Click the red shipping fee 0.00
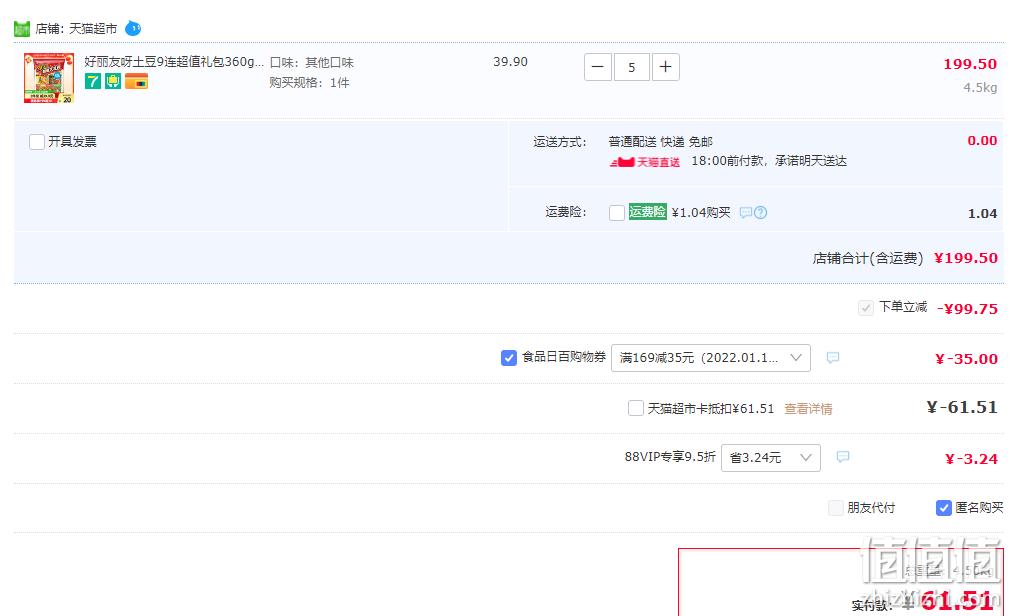The width and height of the screenshot is (1010, 616). [x=982, y=140]
